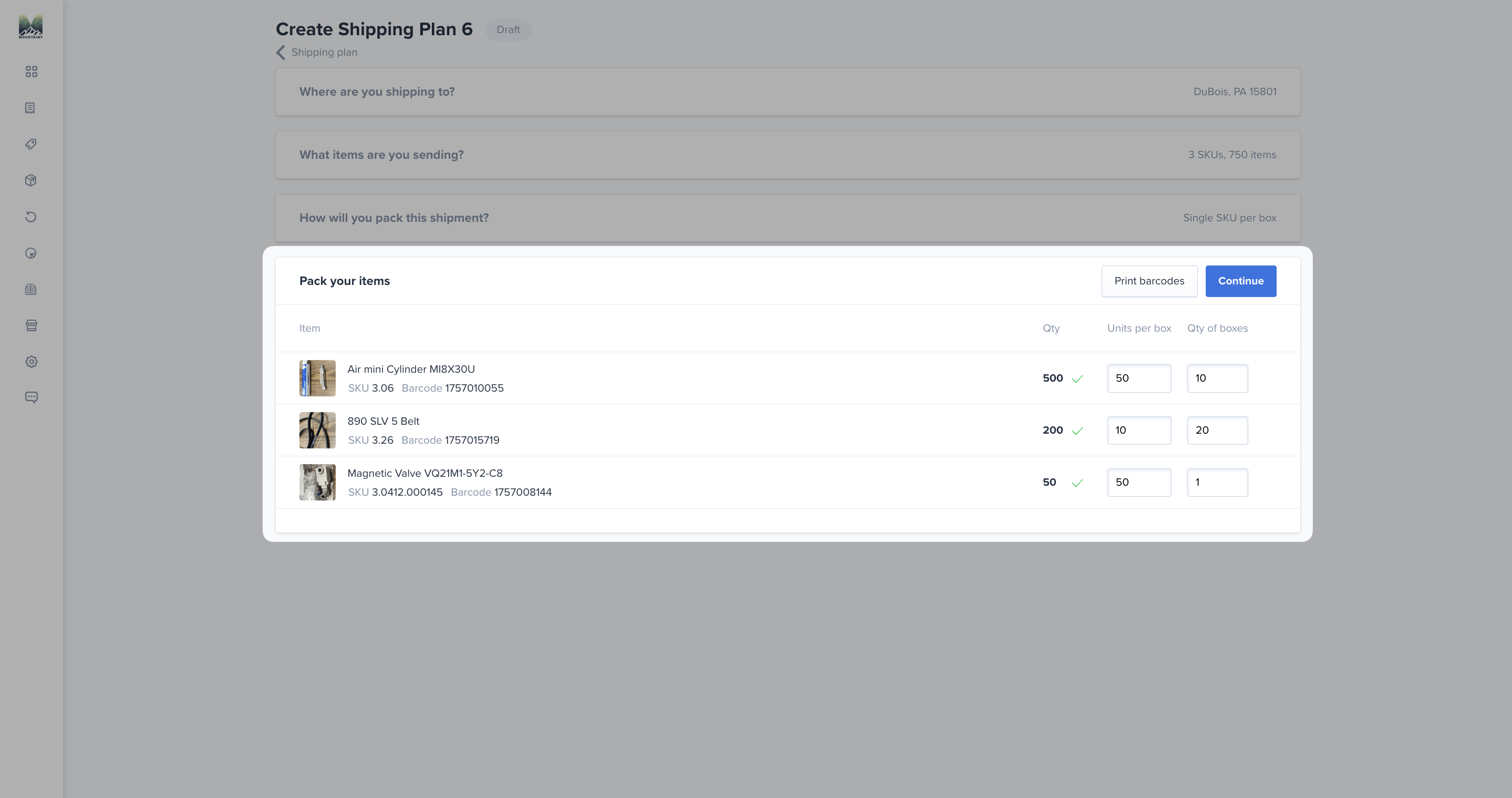Click 890 SLV 5 Belt product thumbnail
Viewport: 1512px width, 798px height.
click(x=317, y=431)
